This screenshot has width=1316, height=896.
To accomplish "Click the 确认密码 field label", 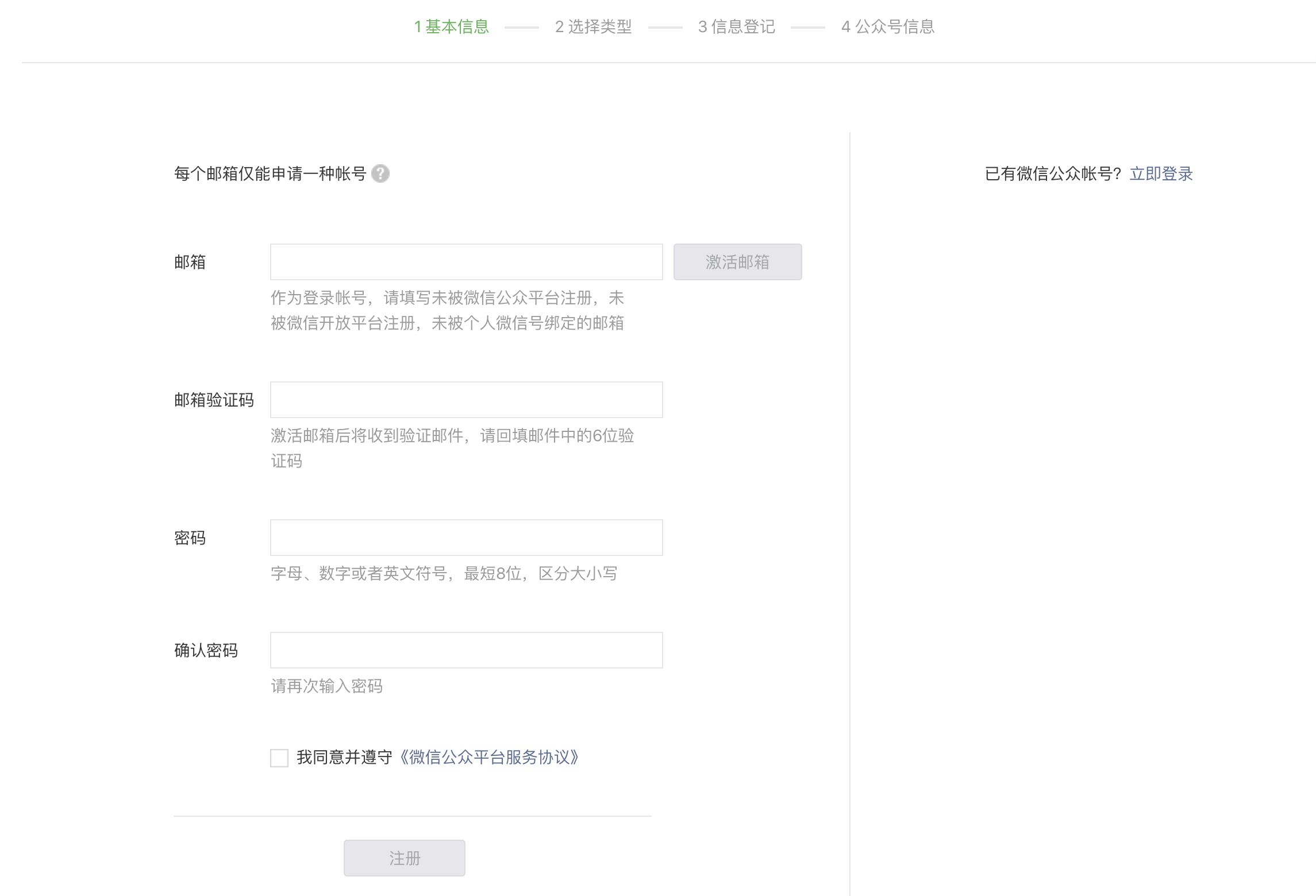I will 206,650.
